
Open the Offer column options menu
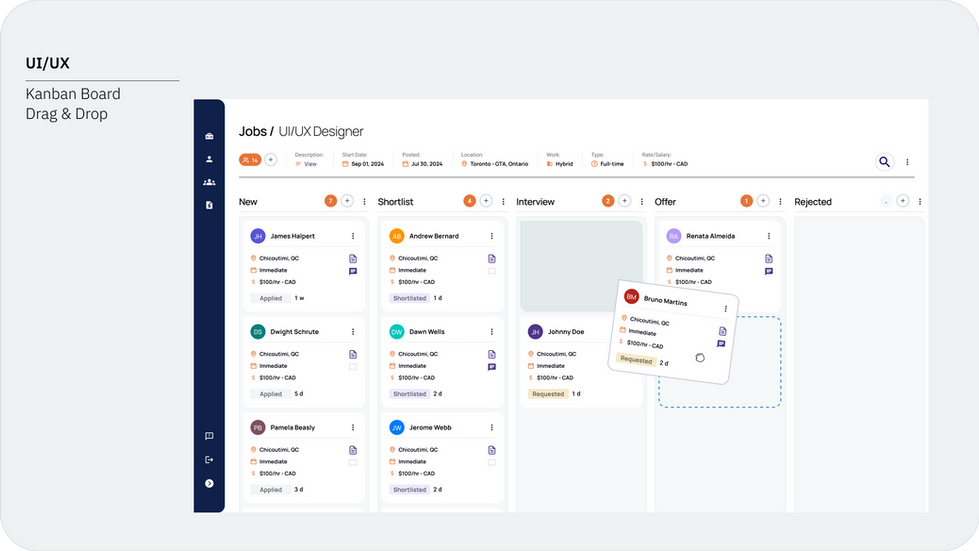[x=780, y=202]
